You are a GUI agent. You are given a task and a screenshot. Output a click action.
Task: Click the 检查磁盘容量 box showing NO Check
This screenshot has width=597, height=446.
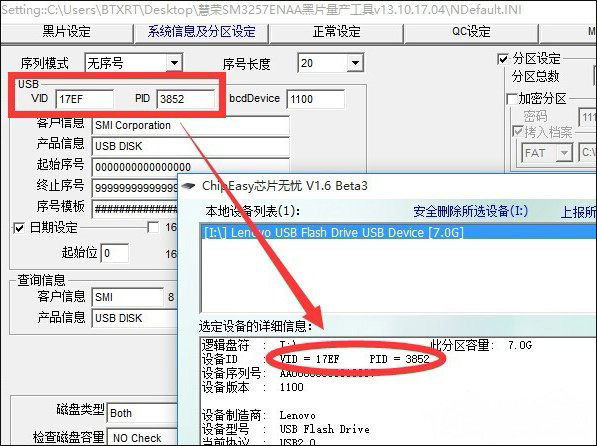pos(143,438)
